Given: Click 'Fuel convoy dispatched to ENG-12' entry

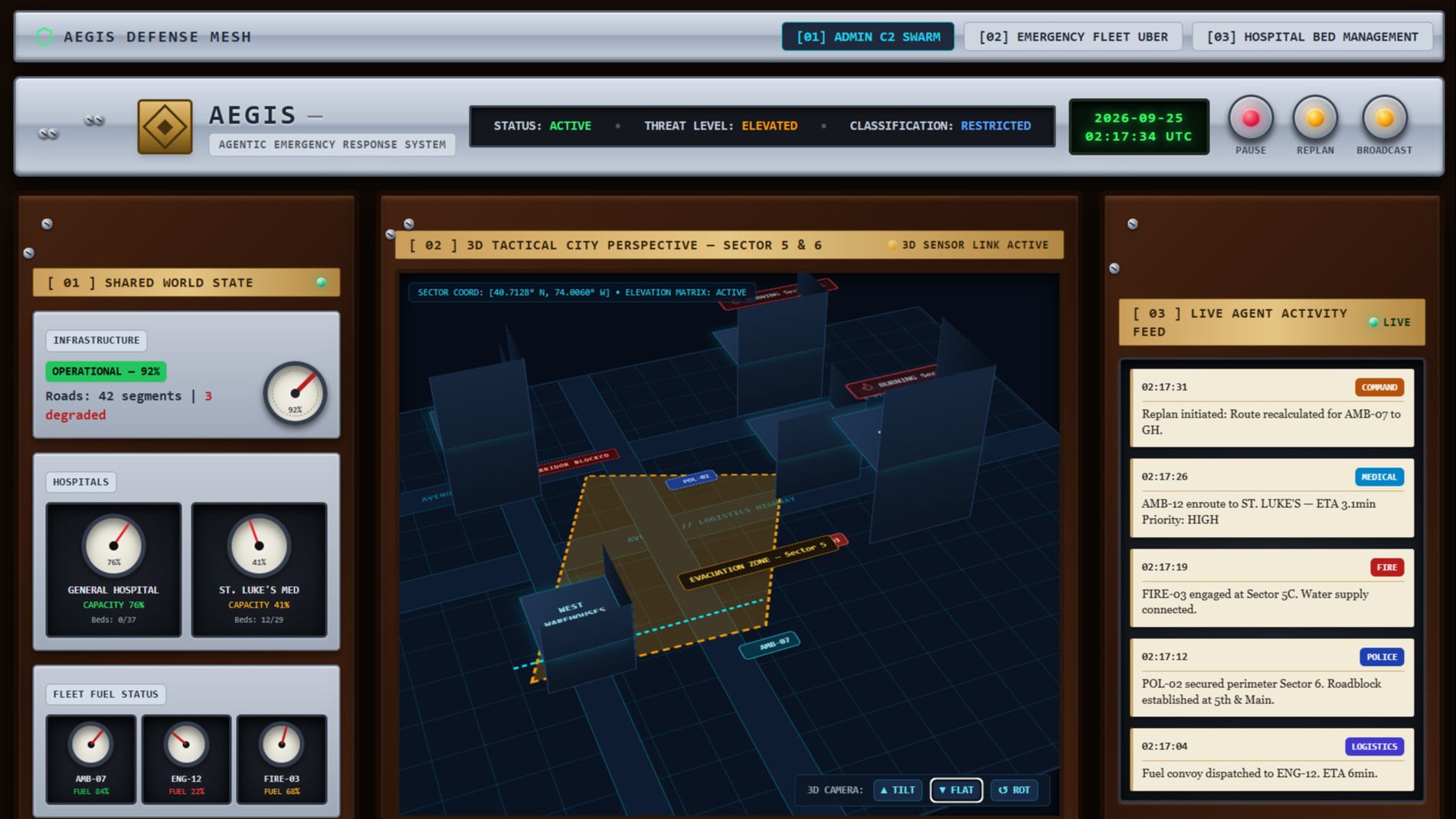Looking at the screenshot, I should point(1271,759).
